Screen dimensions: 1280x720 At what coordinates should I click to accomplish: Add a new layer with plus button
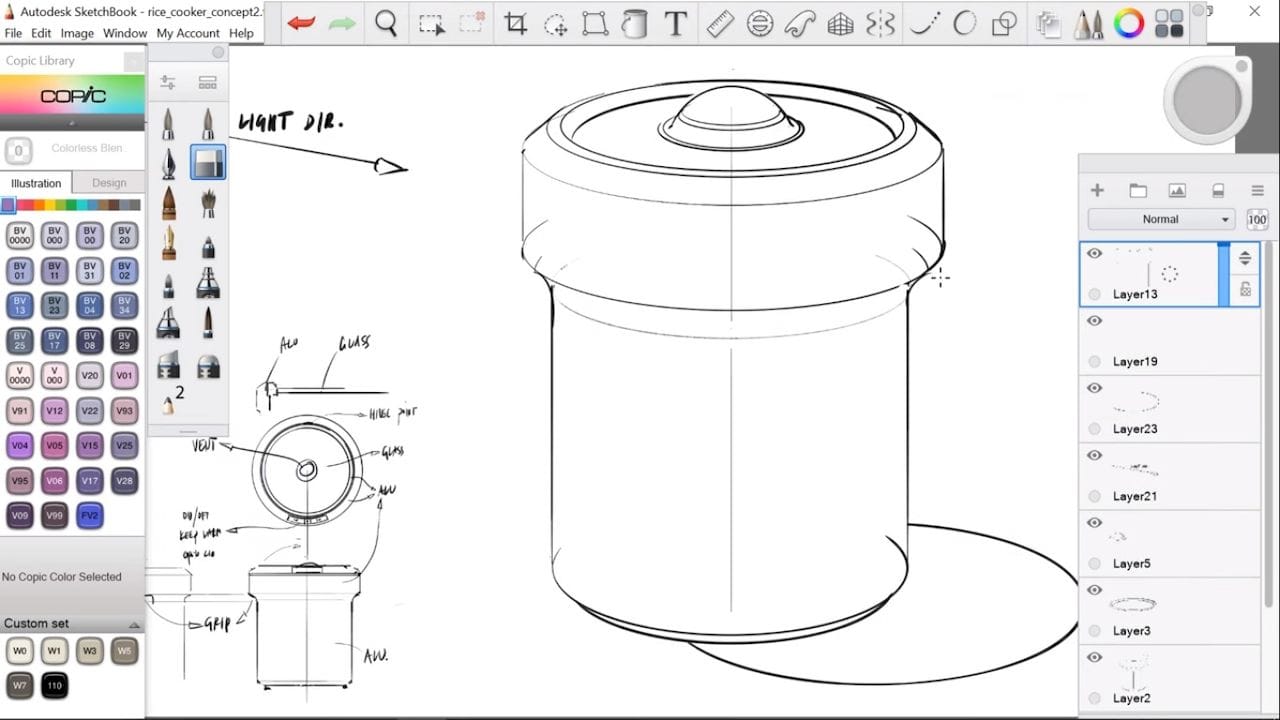(x=1097, y=191)
